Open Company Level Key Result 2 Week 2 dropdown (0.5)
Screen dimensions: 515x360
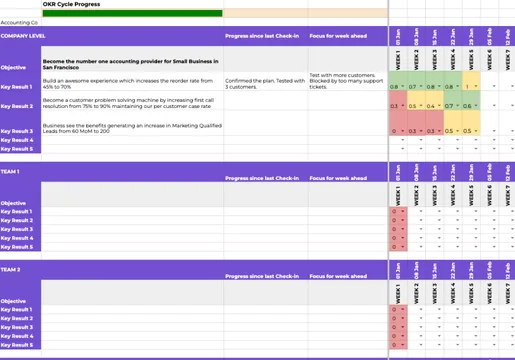coord(421,106)
